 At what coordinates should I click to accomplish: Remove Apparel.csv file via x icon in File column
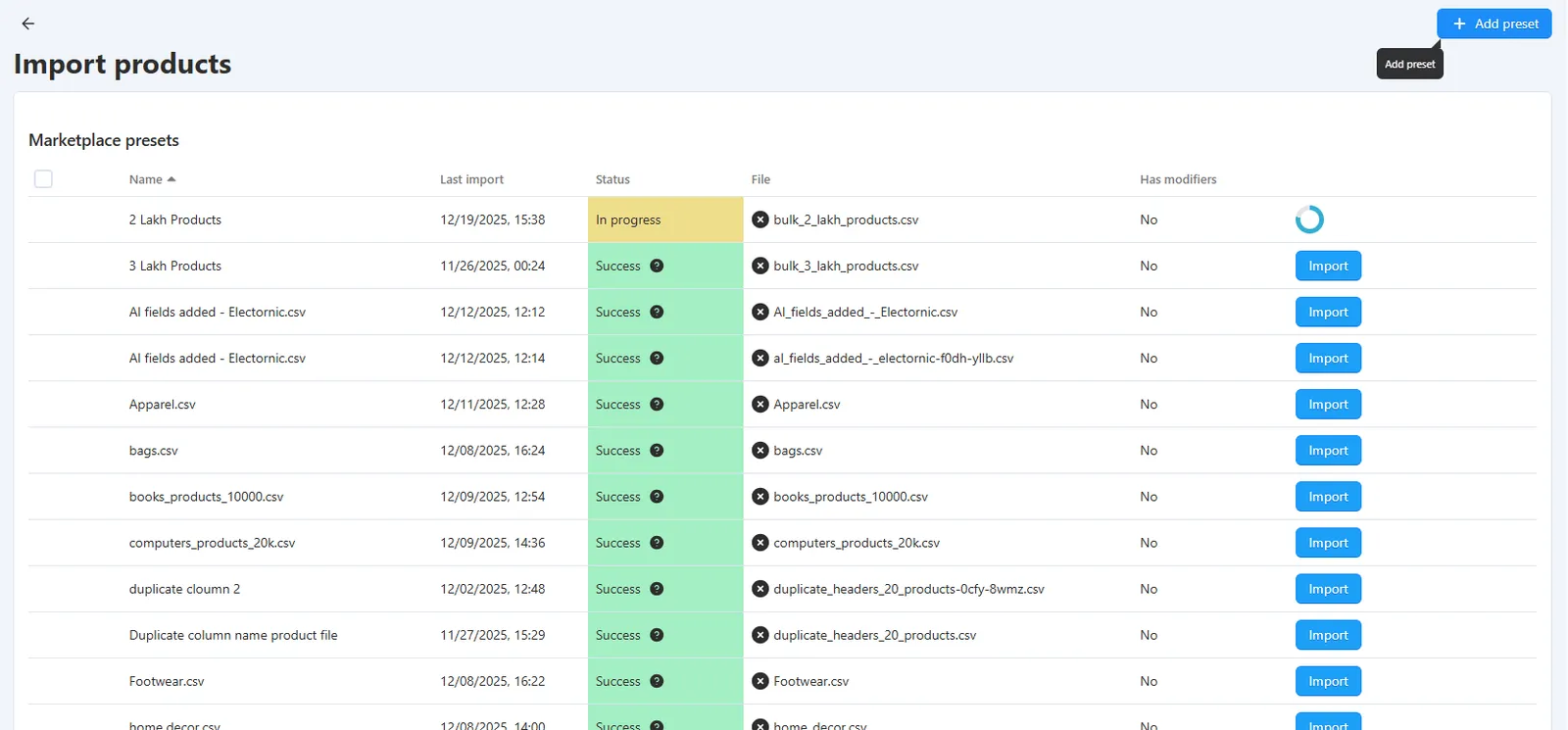[760, 404]
